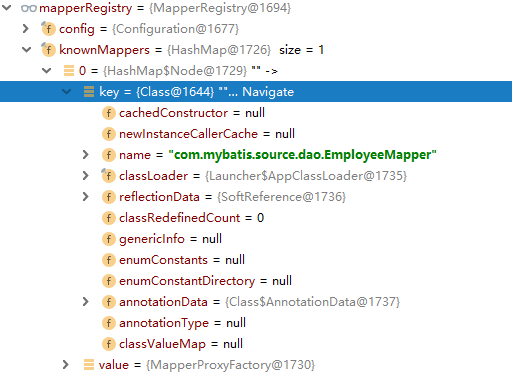Expand the value MapperProxyFactory node
This screenshot has width=512, height=383.
[66, 365]
